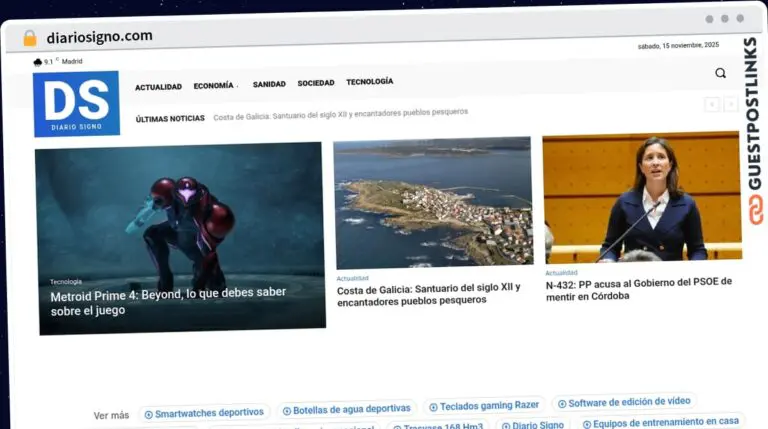Advance to next news ticker item
The image size is (768, 429).
point(731,104)
